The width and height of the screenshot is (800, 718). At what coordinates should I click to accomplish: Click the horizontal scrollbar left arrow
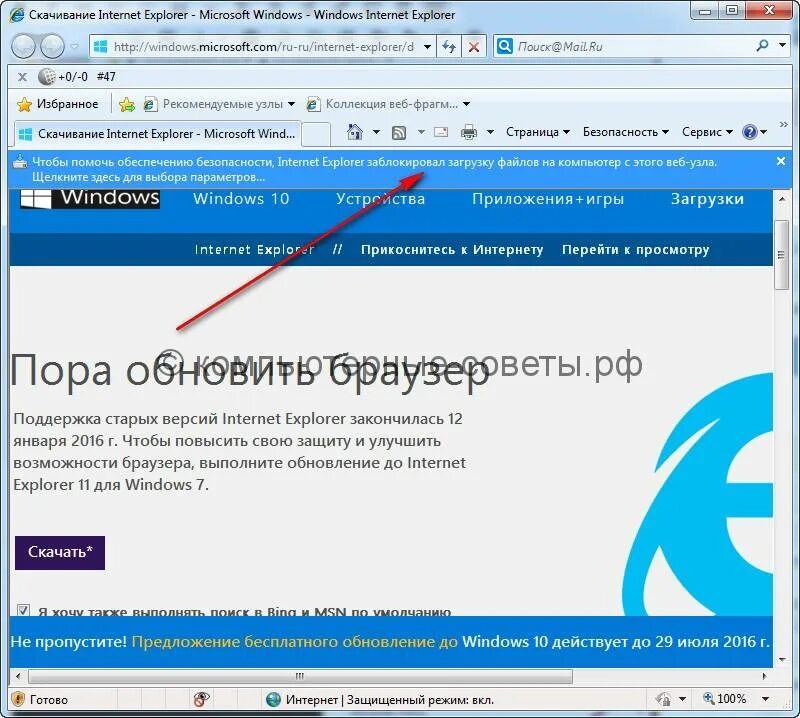18,676
